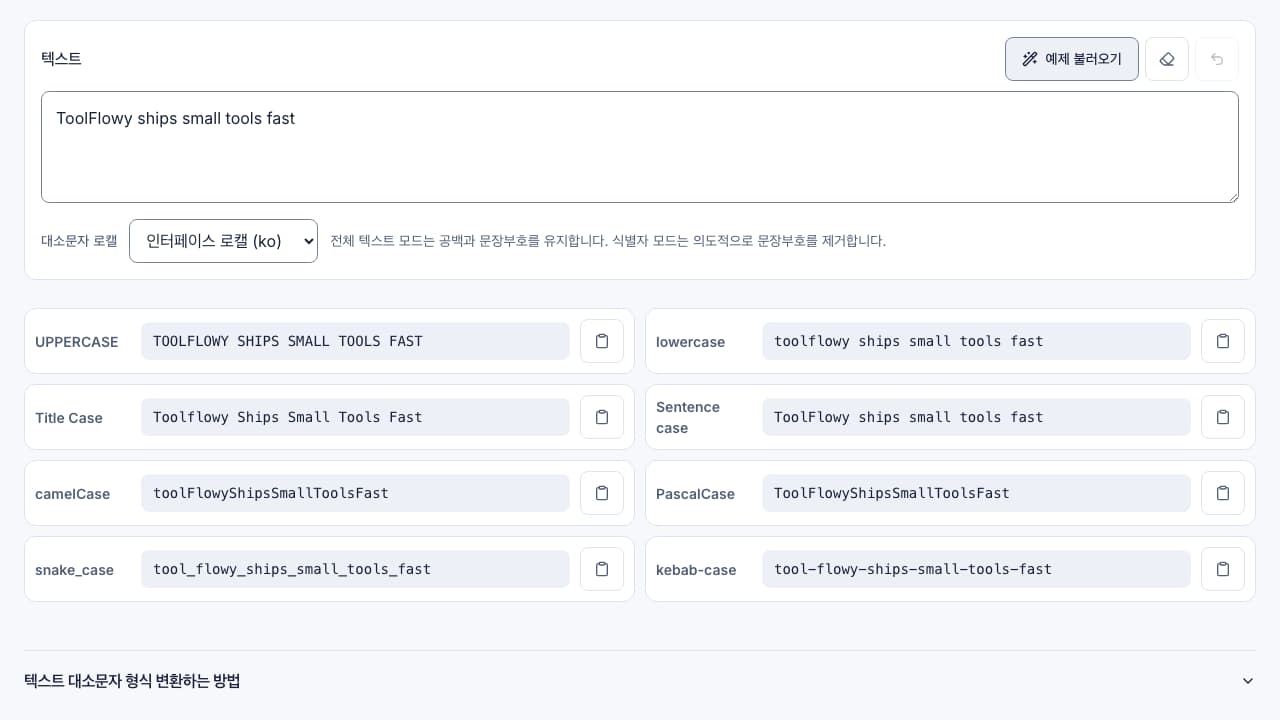The width and height of the screenshot is (1280, 720).
Task: Click the 텍스트 section label
Action: (x=61, y=59)
